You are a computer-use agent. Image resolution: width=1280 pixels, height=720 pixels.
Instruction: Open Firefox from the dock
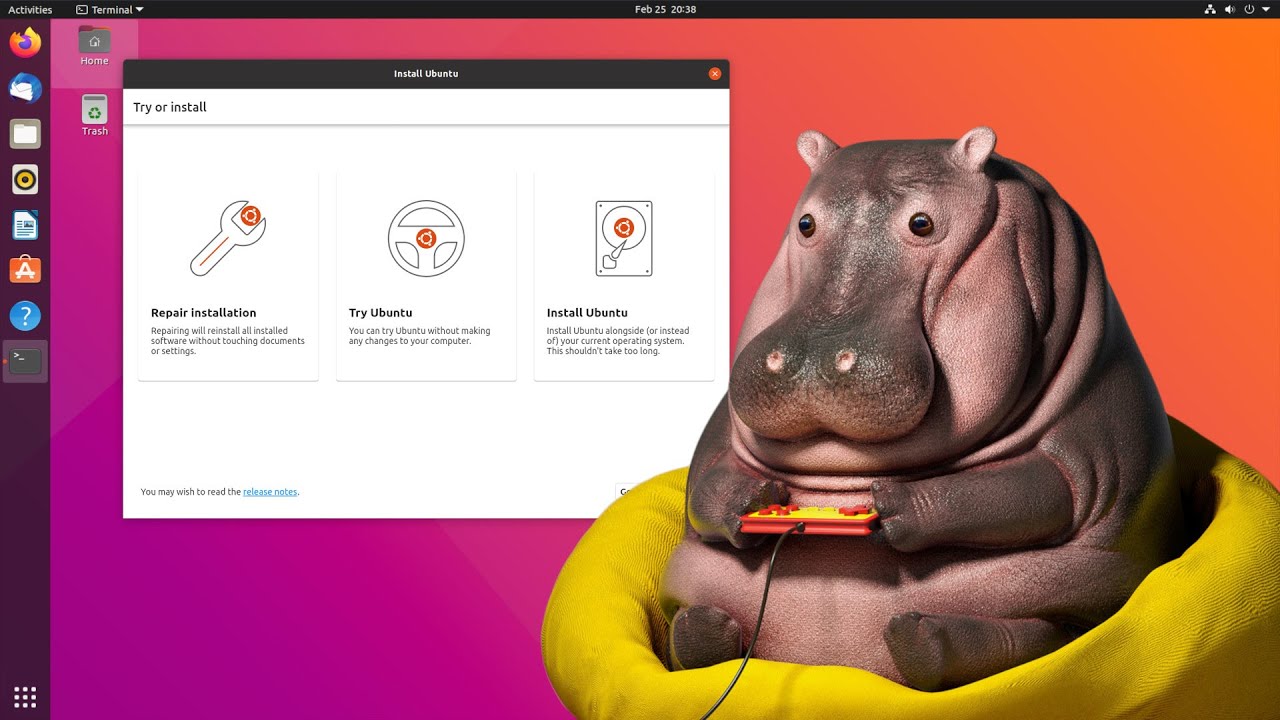pyautogui.click(x=25, y=42)
